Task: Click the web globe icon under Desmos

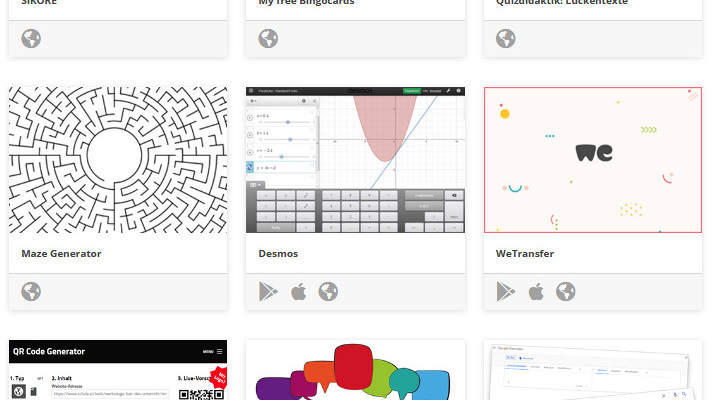Action: tap(328, 292)
